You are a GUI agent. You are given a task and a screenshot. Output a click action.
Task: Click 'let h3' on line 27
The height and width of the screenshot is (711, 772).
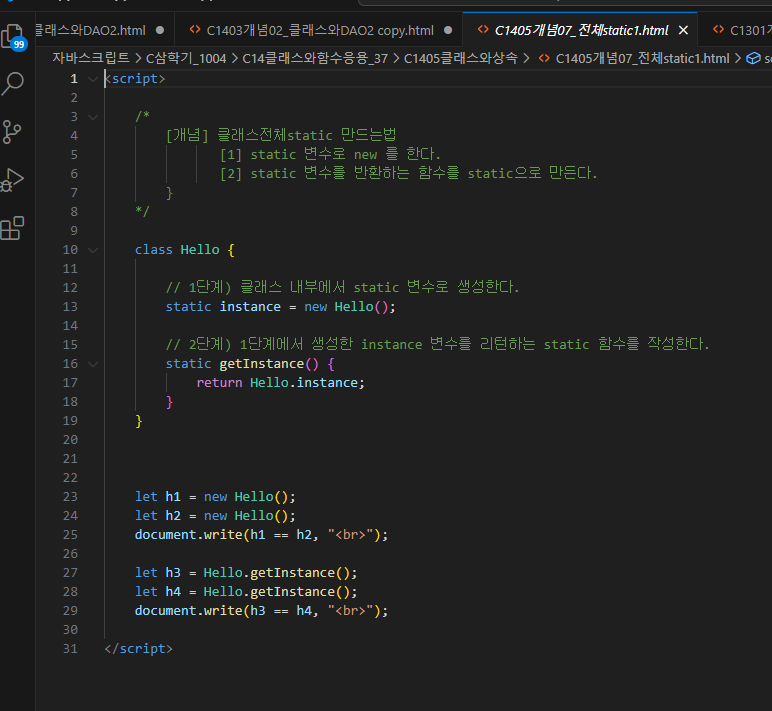point(158,573)
